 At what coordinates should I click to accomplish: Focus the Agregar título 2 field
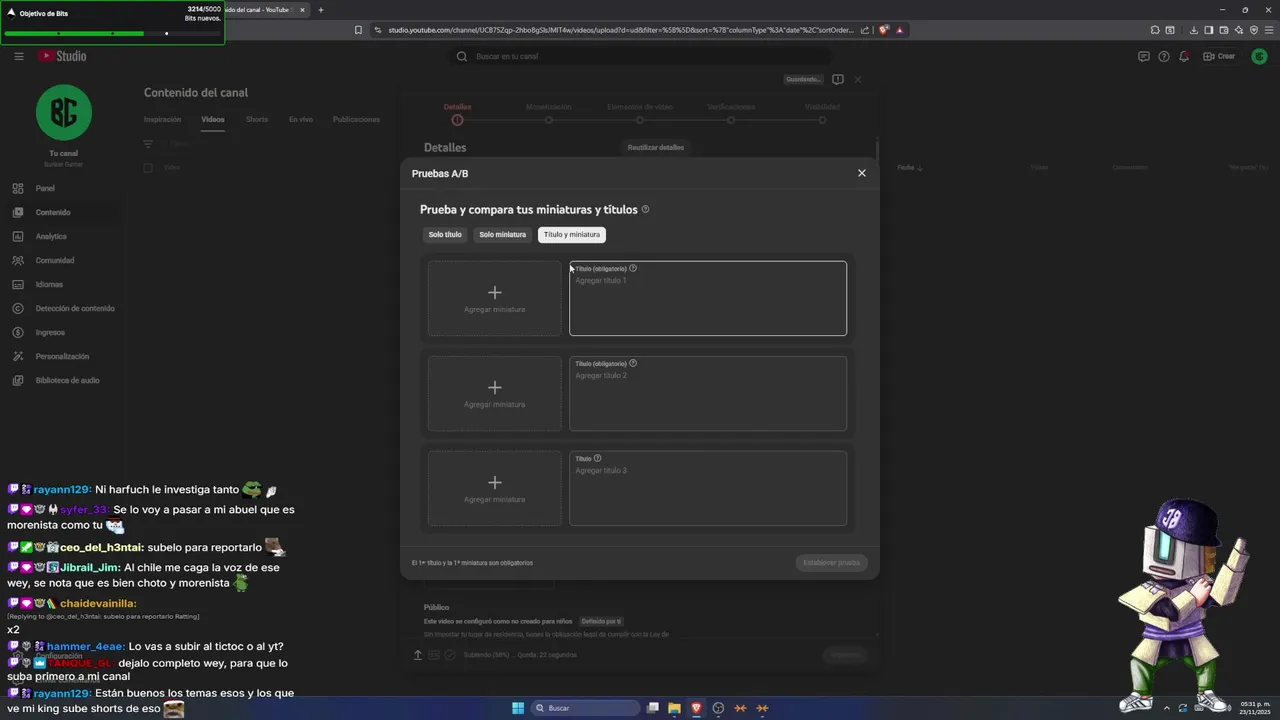pos(708,393)
